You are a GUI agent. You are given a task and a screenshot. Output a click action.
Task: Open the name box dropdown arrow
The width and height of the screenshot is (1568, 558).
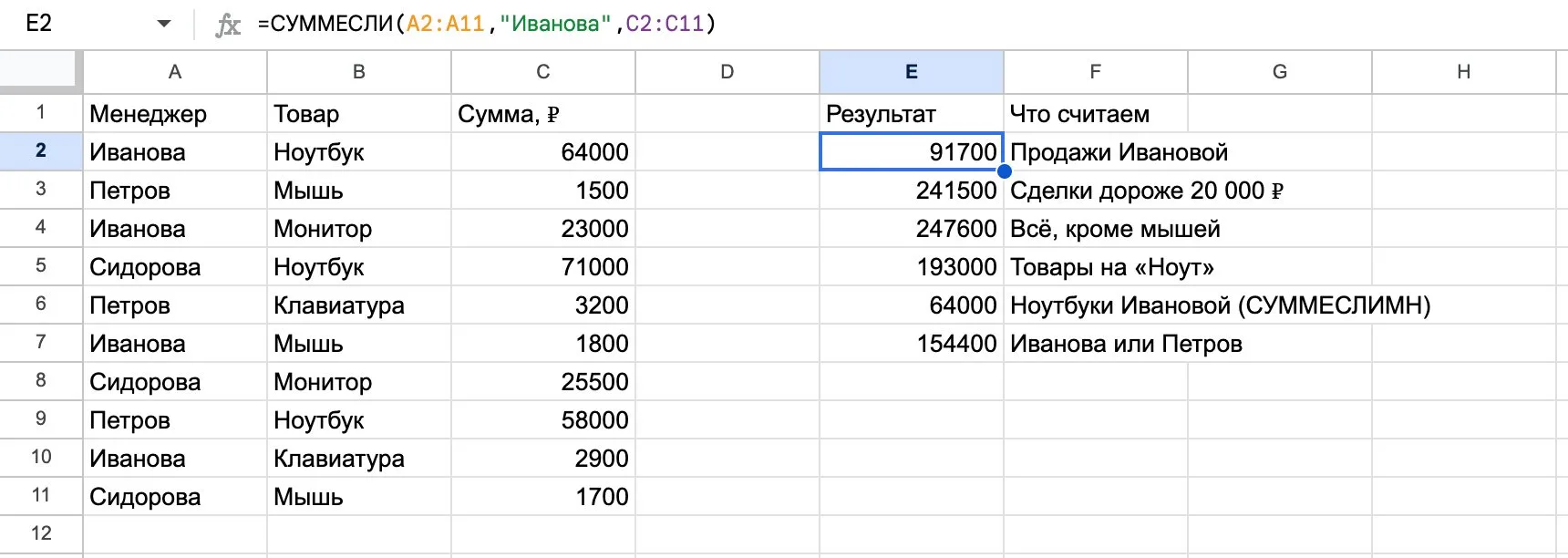[164, 24]
